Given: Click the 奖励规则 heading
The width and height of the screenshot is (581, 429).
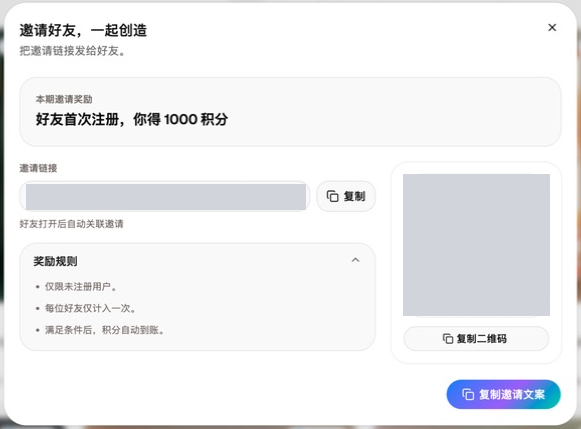Looking at the screenshot, I should coord(55,261).
